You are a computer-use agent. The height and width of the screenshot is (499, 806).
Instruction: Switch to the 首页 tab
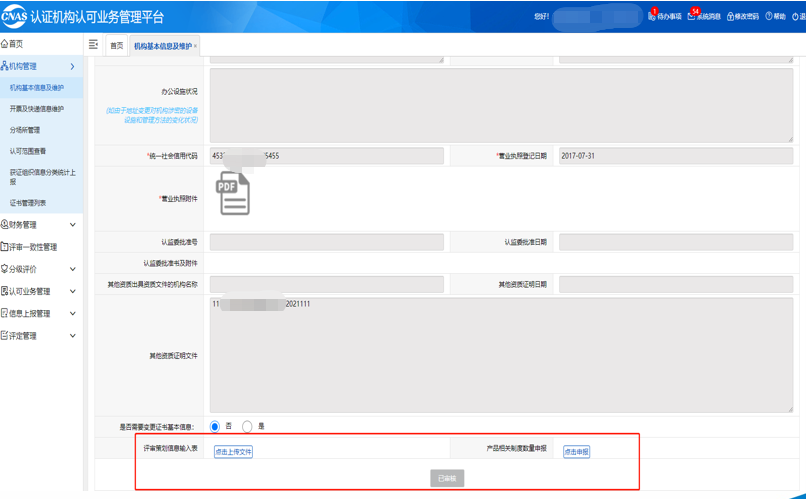pyautogui.click(x=117, y=46)
